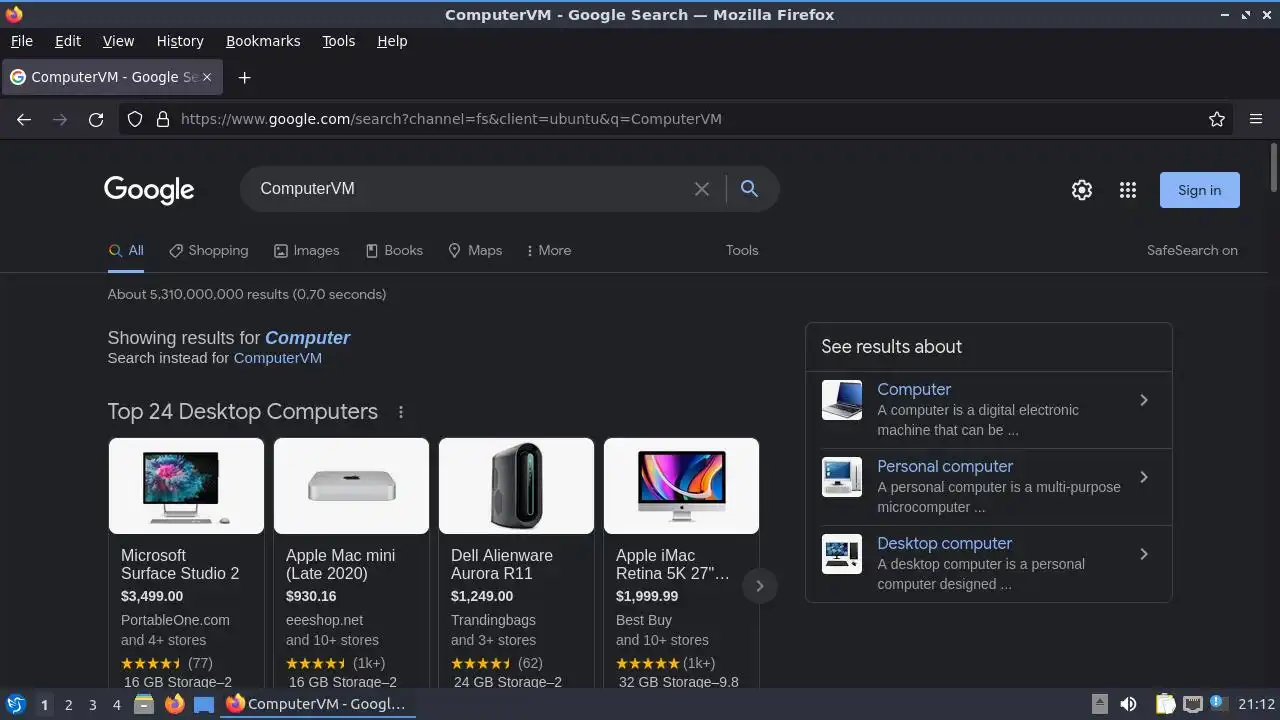Expand the Computer result chevron

pyautogui.click(x=1144, y=400)
